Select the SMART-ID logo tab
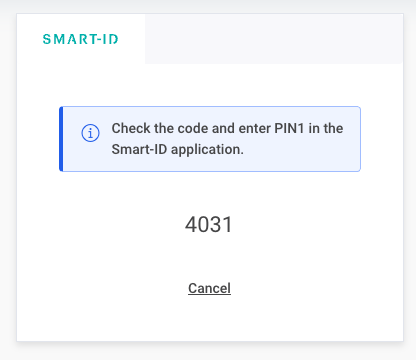The height and width of the screenshot is (360, 416). point(81,39)
